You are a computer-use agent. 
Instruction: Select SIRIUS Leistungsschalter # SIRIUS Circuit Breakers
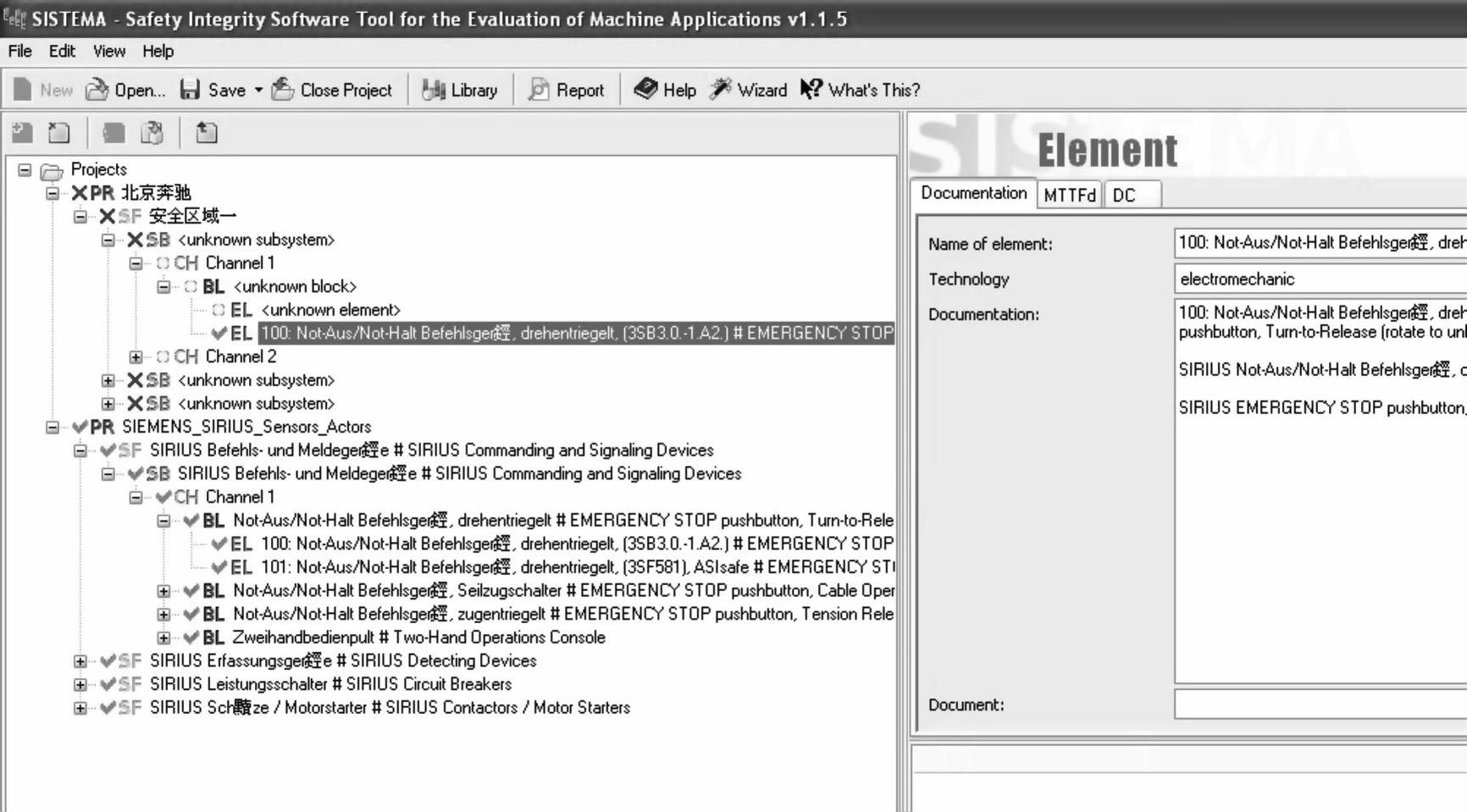coord(330,684)
